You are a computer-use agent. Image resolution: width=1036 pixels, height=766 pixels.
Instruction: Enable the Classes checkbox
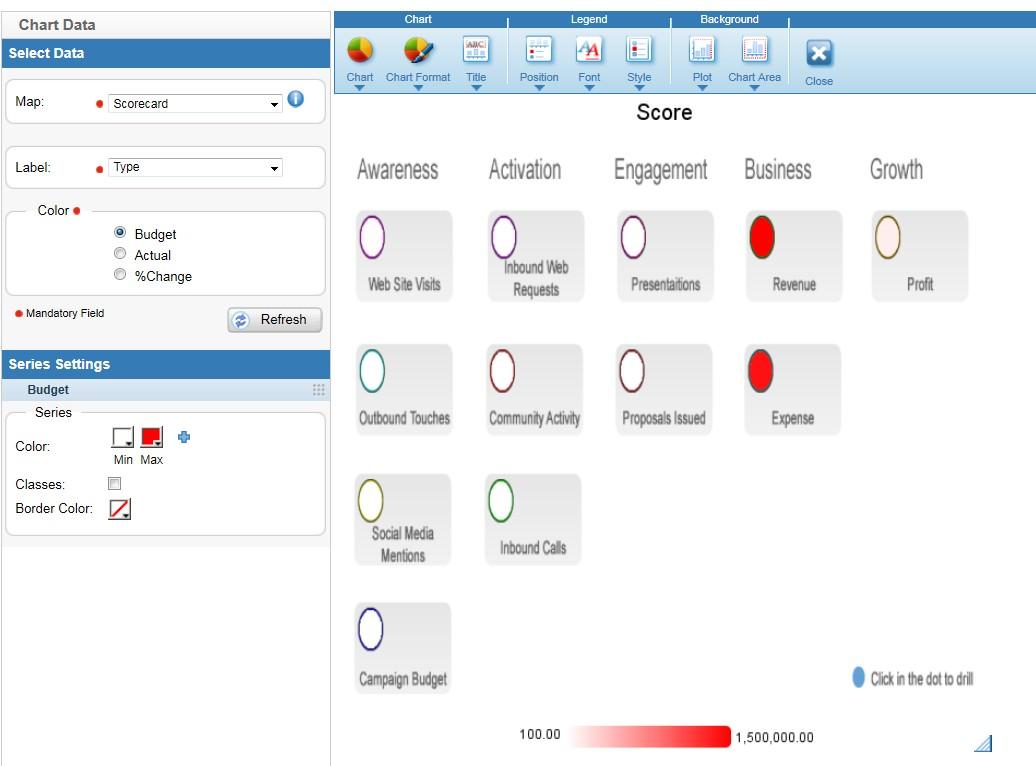tap(114, 484)
